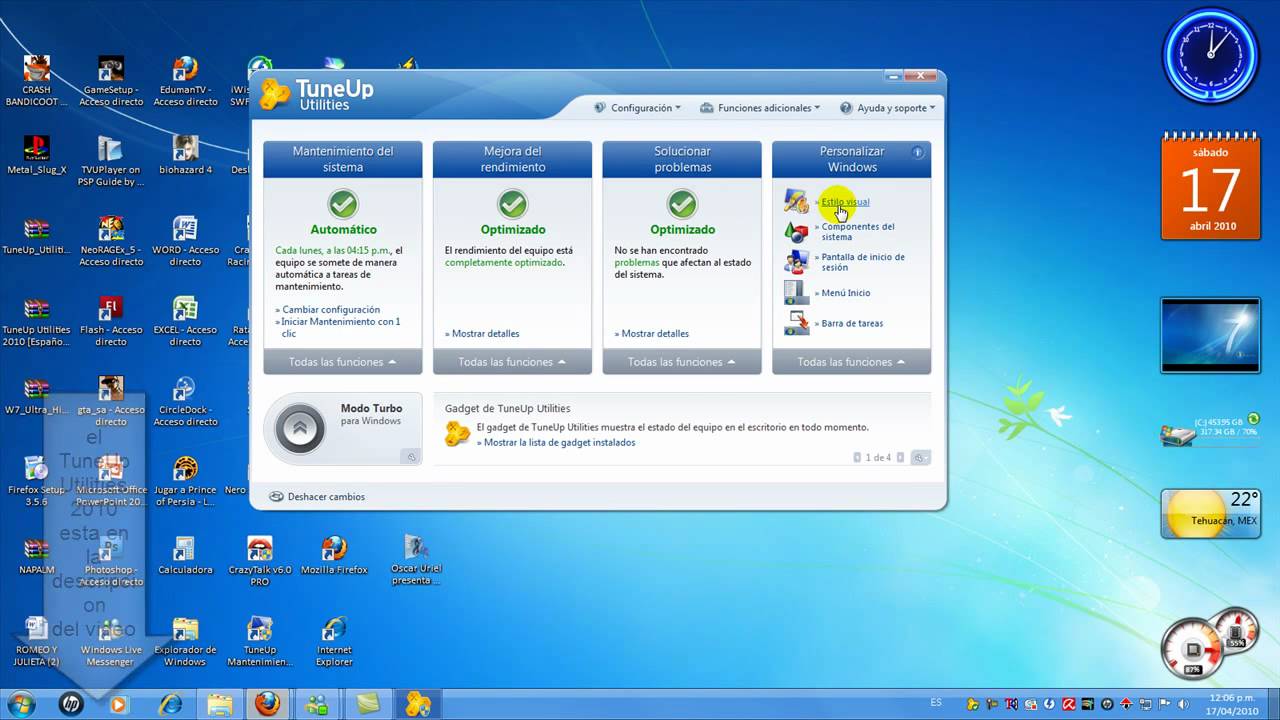This screenshot has height=720, width=1280.
Task: Click the weather gadget Tehuacan, MEX
Action: click(1211, 513)
